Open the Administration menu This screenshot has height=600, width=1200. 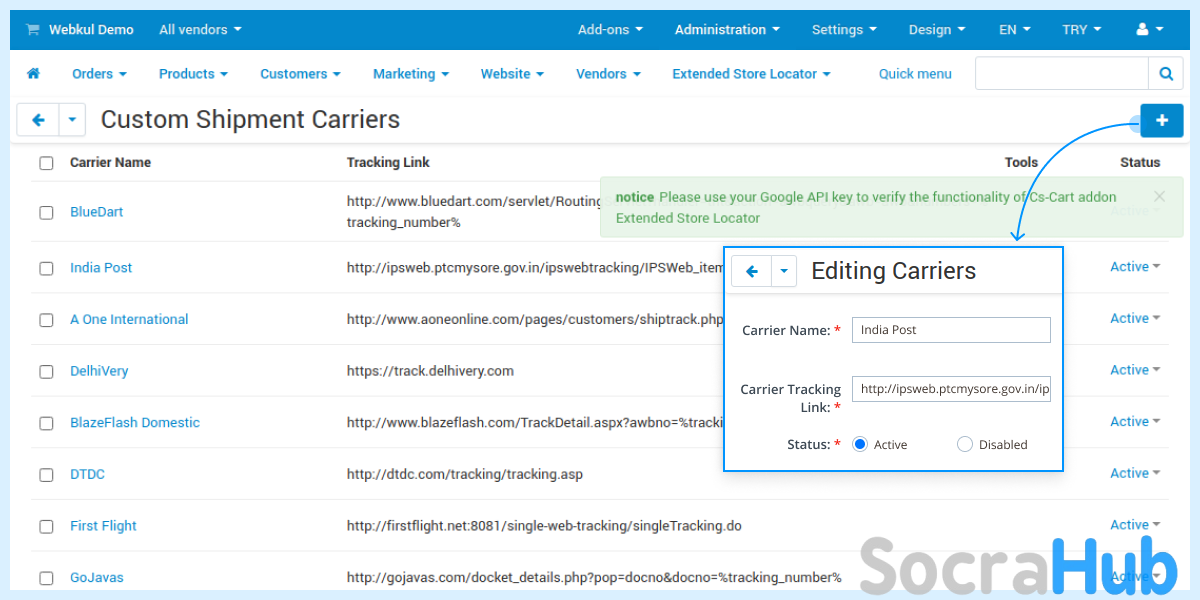tap(727, 30)
